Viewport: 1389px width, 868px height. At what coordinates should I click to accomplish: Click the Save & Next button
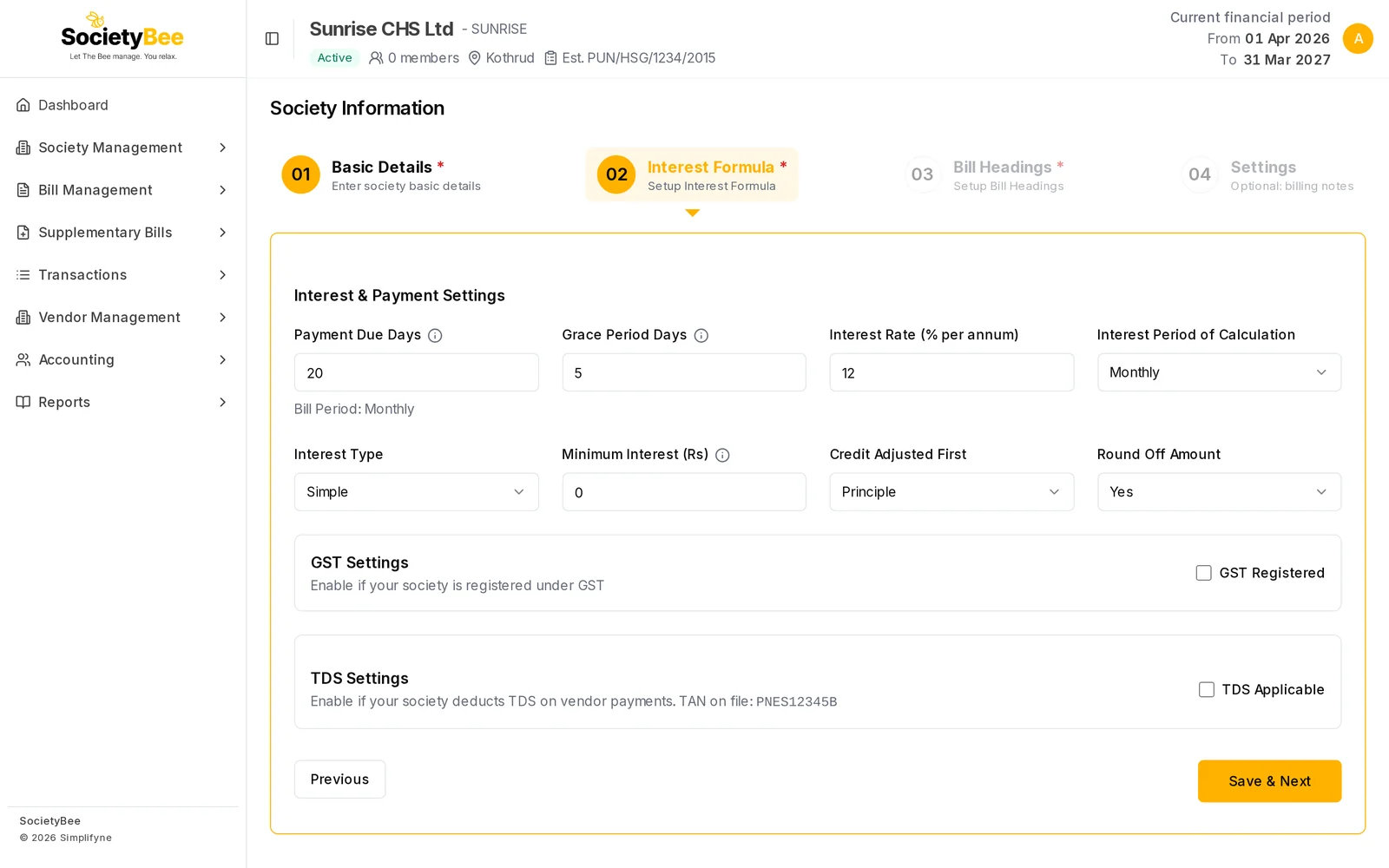pos(1269,781)
